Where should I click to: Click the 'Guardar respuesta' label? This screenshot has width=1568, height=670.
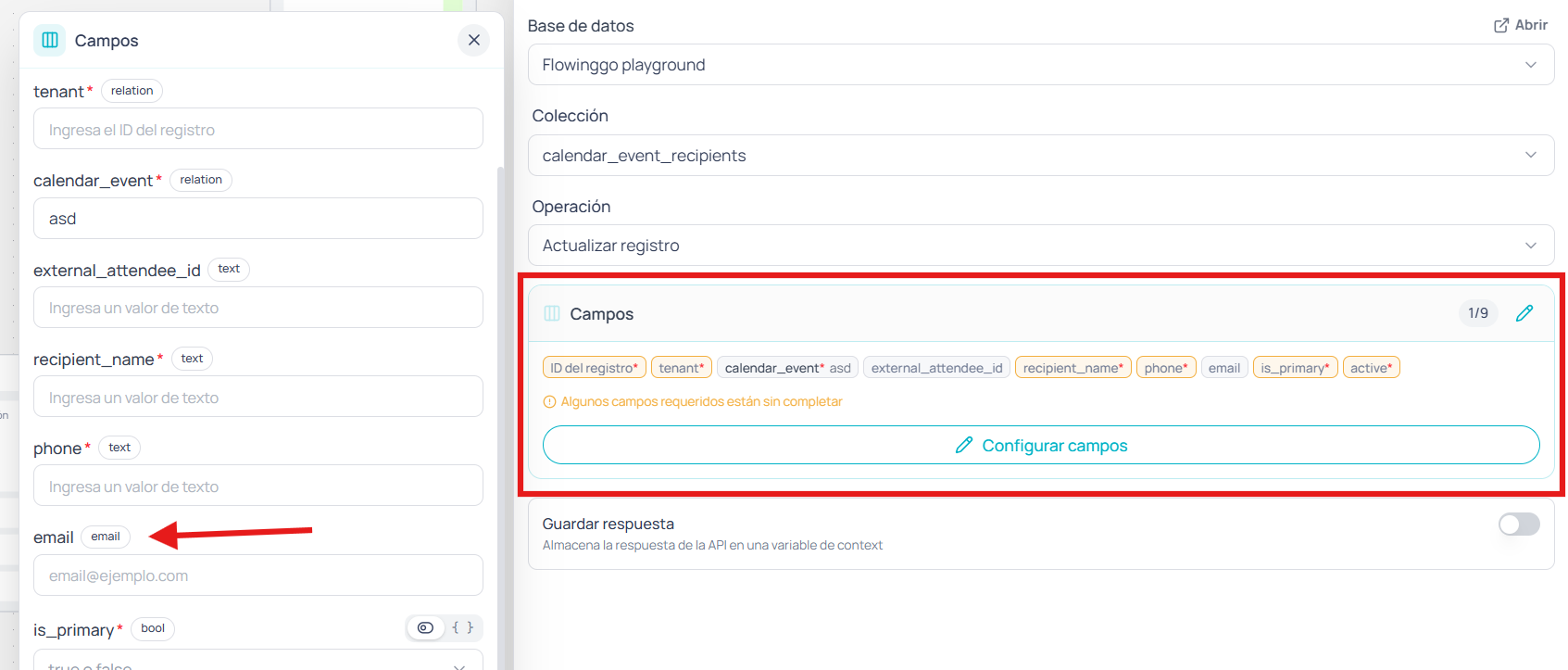click(608, 525)
